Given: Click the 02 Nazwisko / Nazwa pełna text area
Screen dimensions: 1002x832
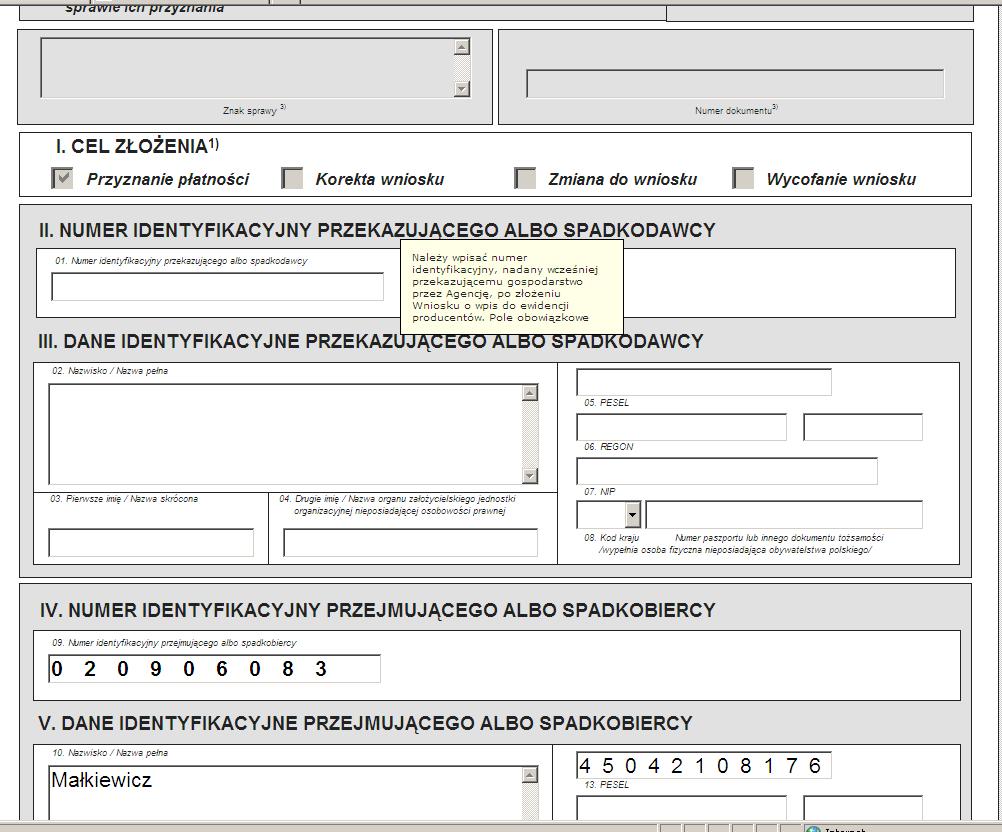Looking at the screenshot, I should pyautogui.click(x=285, y=434).
